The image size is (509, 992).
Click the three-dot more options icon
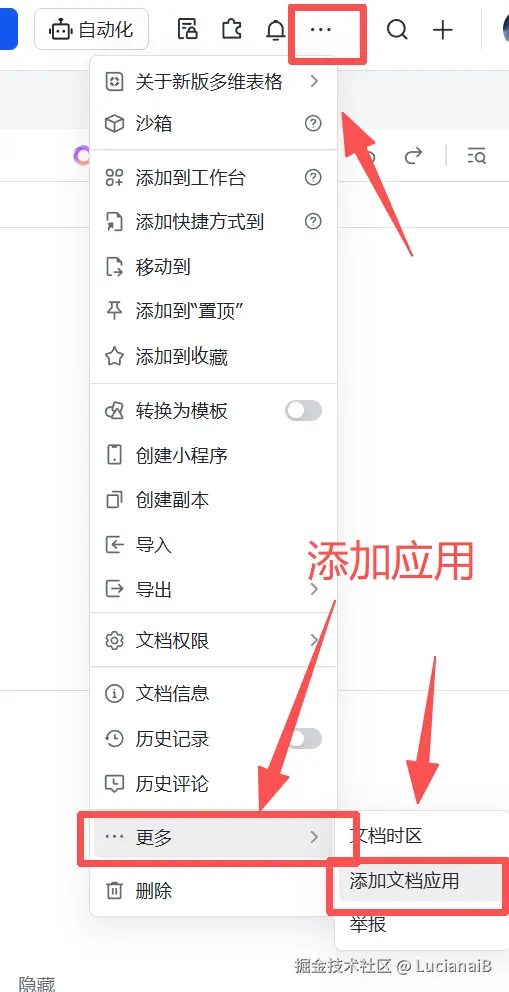point(321,30)
